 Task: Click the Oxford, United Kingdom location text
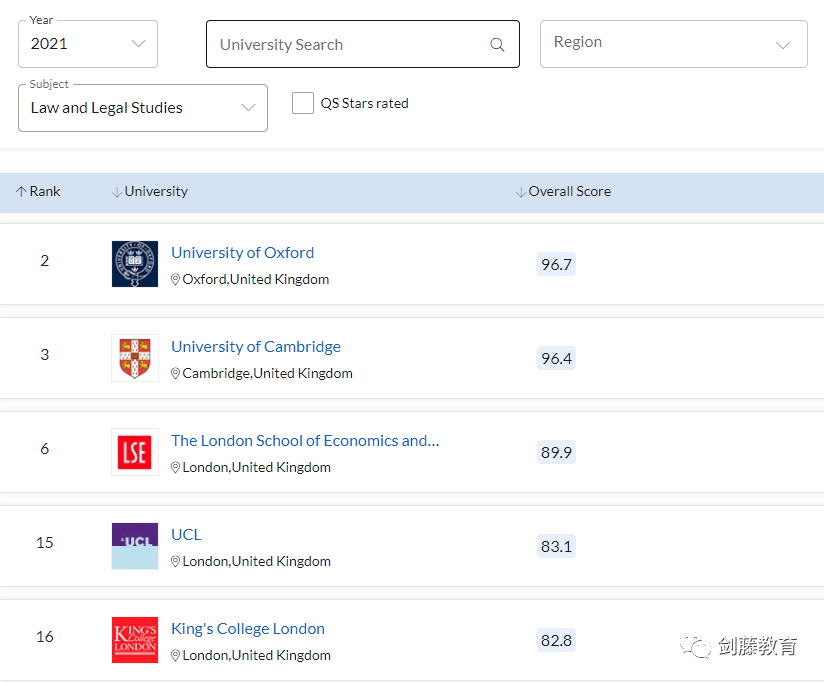pos(256,280)
